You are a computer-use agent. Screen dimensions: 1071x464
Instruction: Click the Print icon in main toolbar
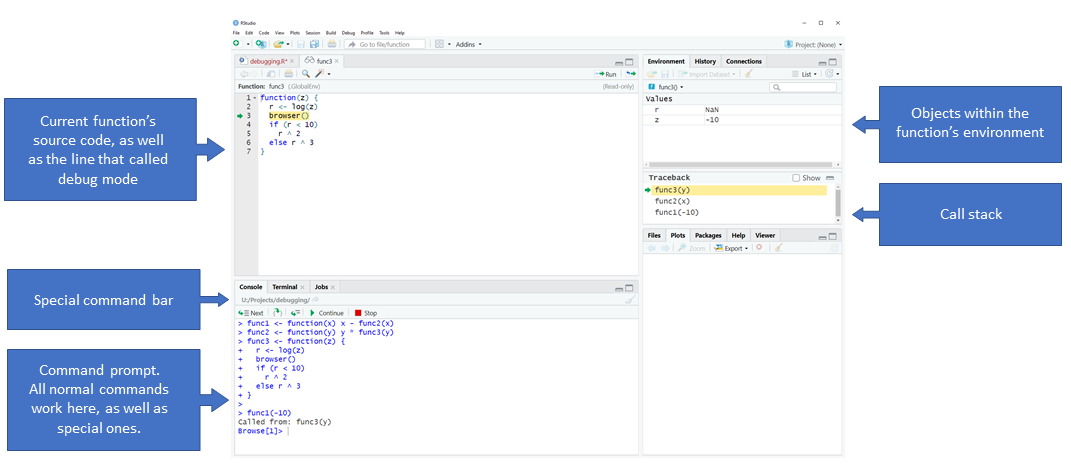(331, 44)
